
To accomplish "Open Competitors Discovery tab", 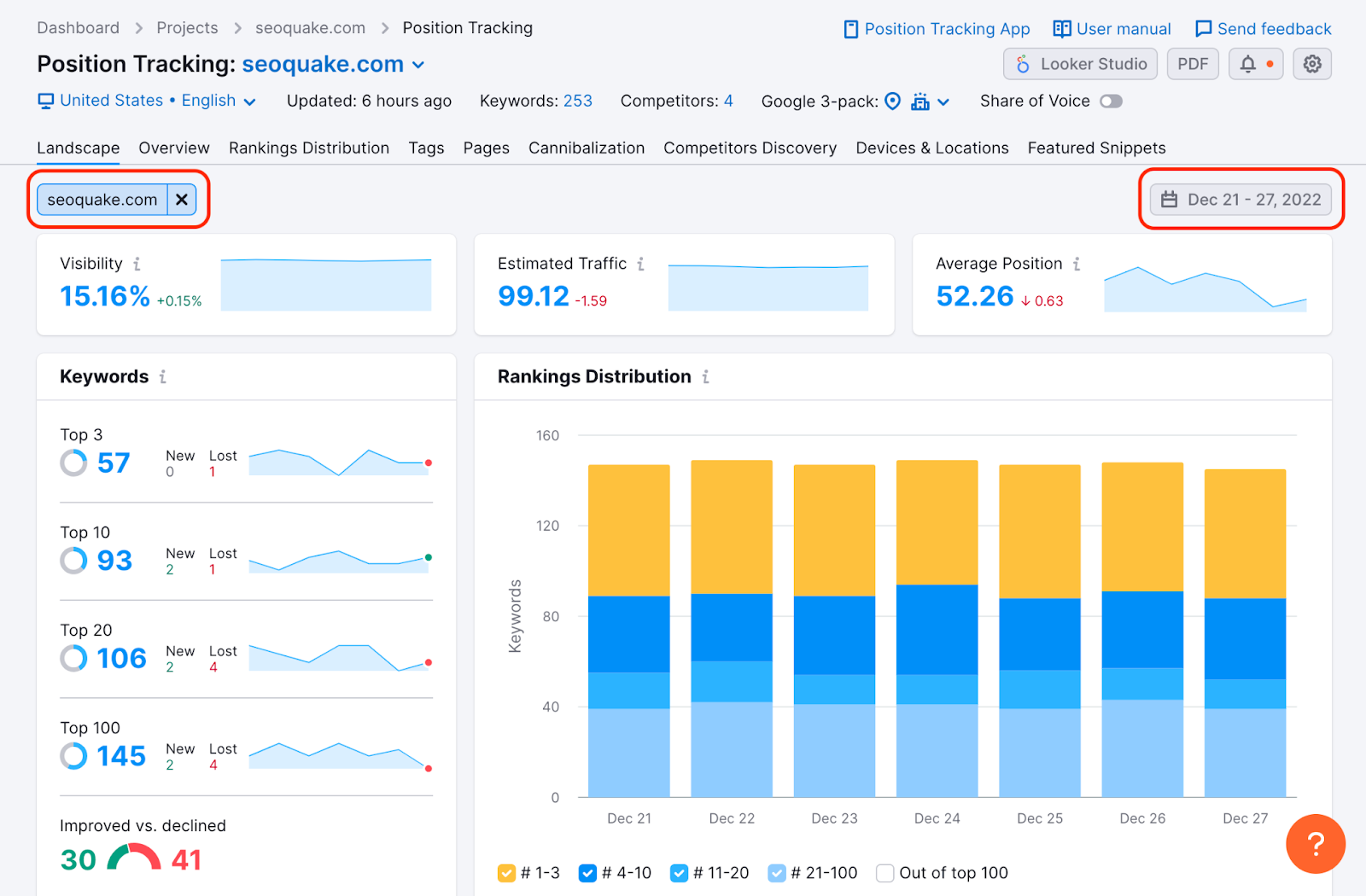I will pos(750,148).
